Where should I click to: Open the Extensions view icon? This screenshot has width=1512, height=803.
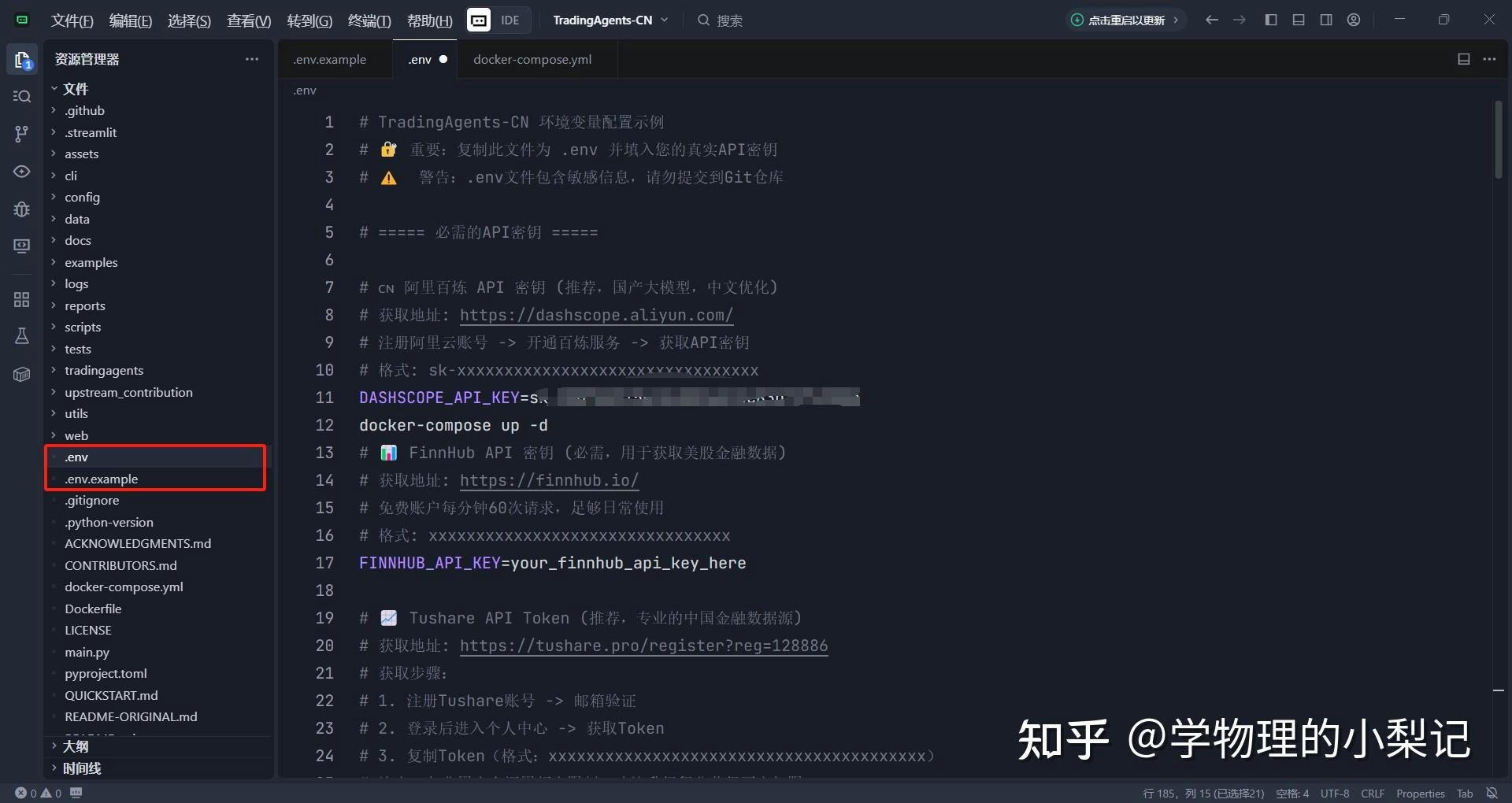click(22, 300)
